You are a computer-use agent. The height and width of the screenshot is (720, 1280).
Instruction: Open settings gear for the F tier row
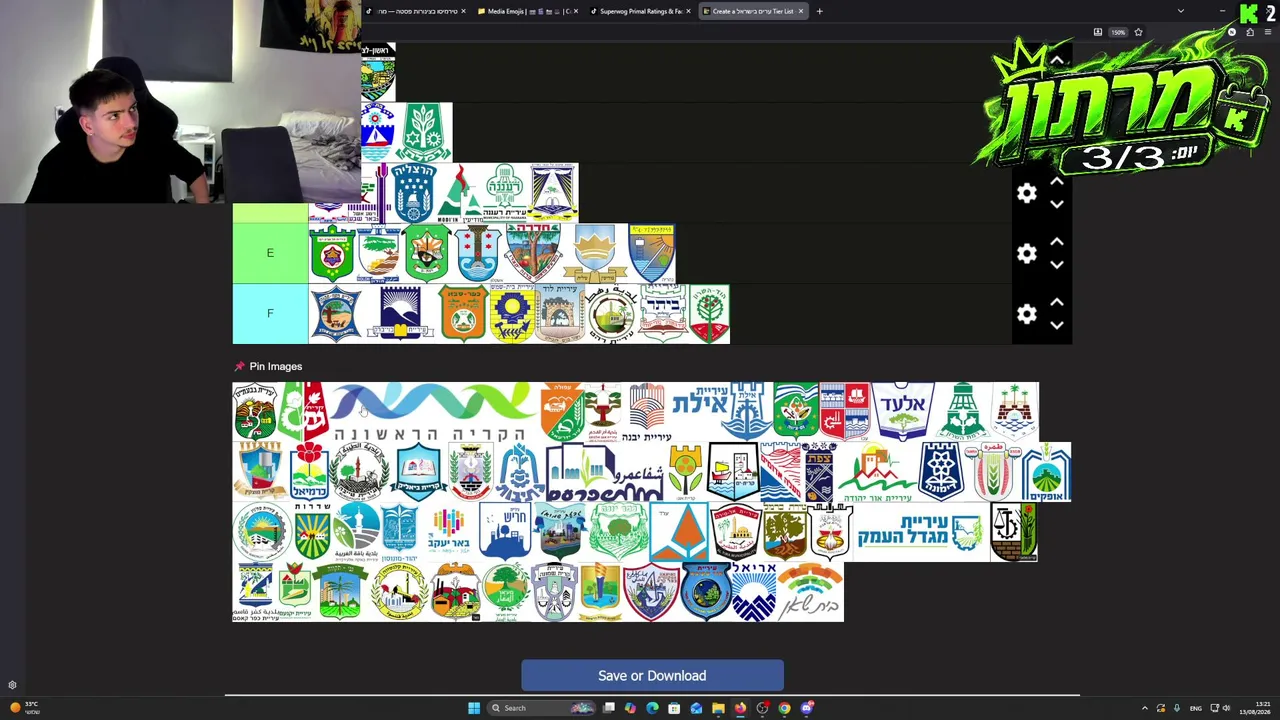coord(1027,314)
